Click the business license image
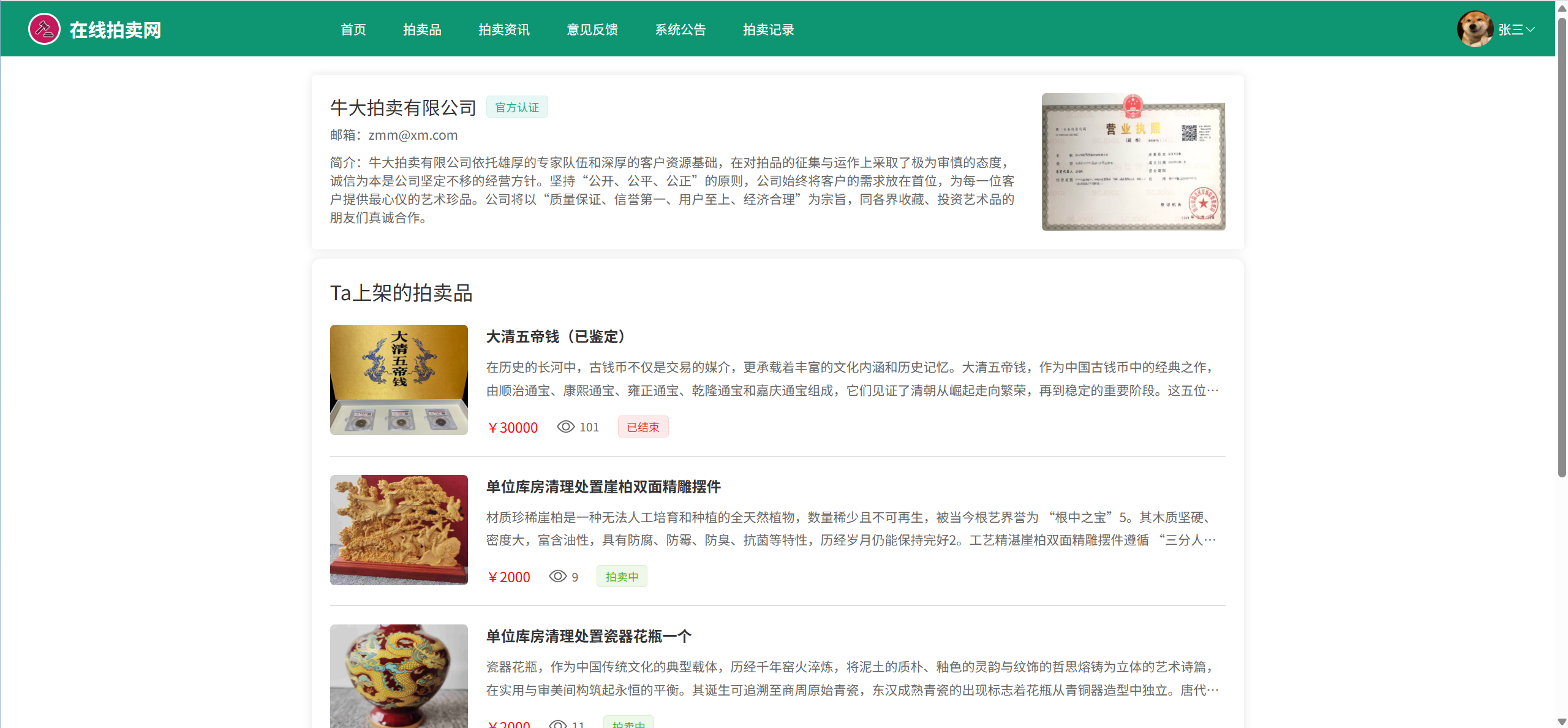The width and height of the screenshot is (1568, 728). coord(1133,162)
